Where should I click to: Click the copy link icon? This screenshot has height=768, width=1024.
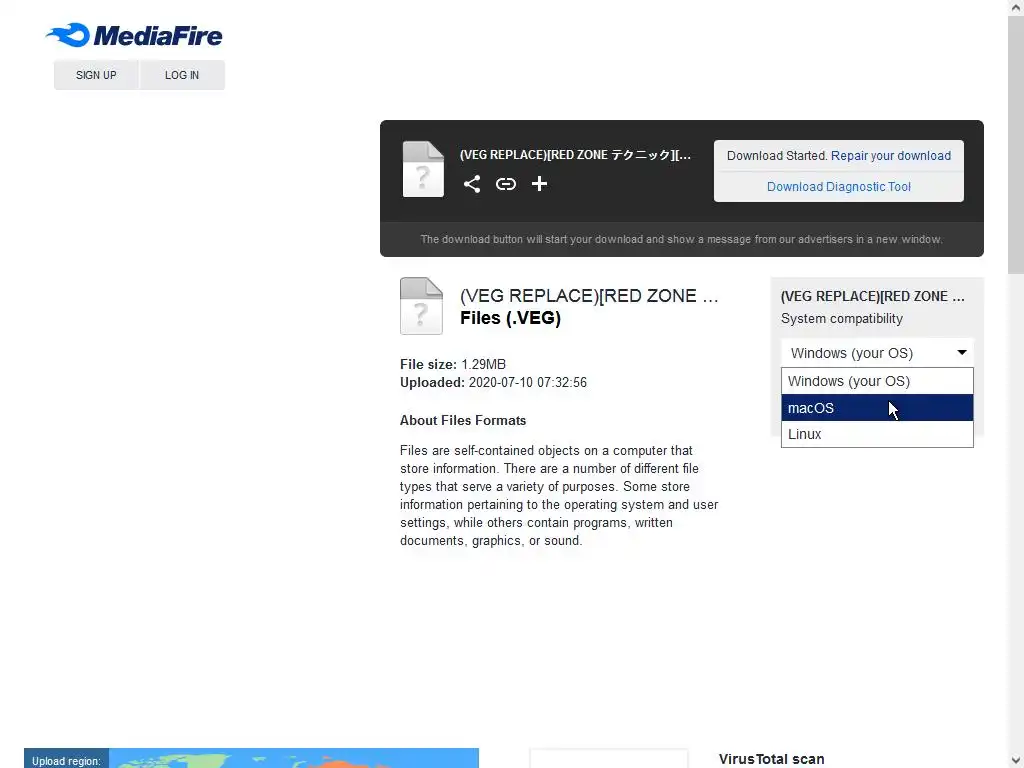coord(505,184)
